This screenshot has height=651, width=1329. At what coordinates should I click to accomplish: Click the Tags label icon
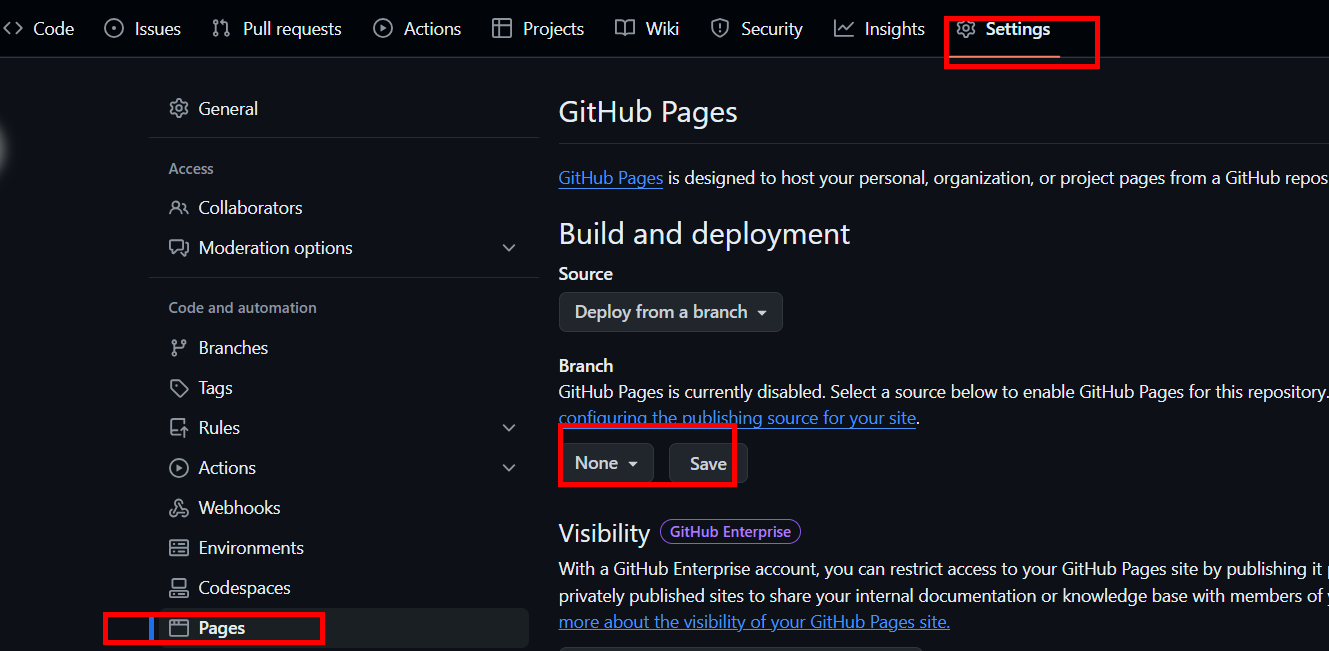(x=179, y=388)
